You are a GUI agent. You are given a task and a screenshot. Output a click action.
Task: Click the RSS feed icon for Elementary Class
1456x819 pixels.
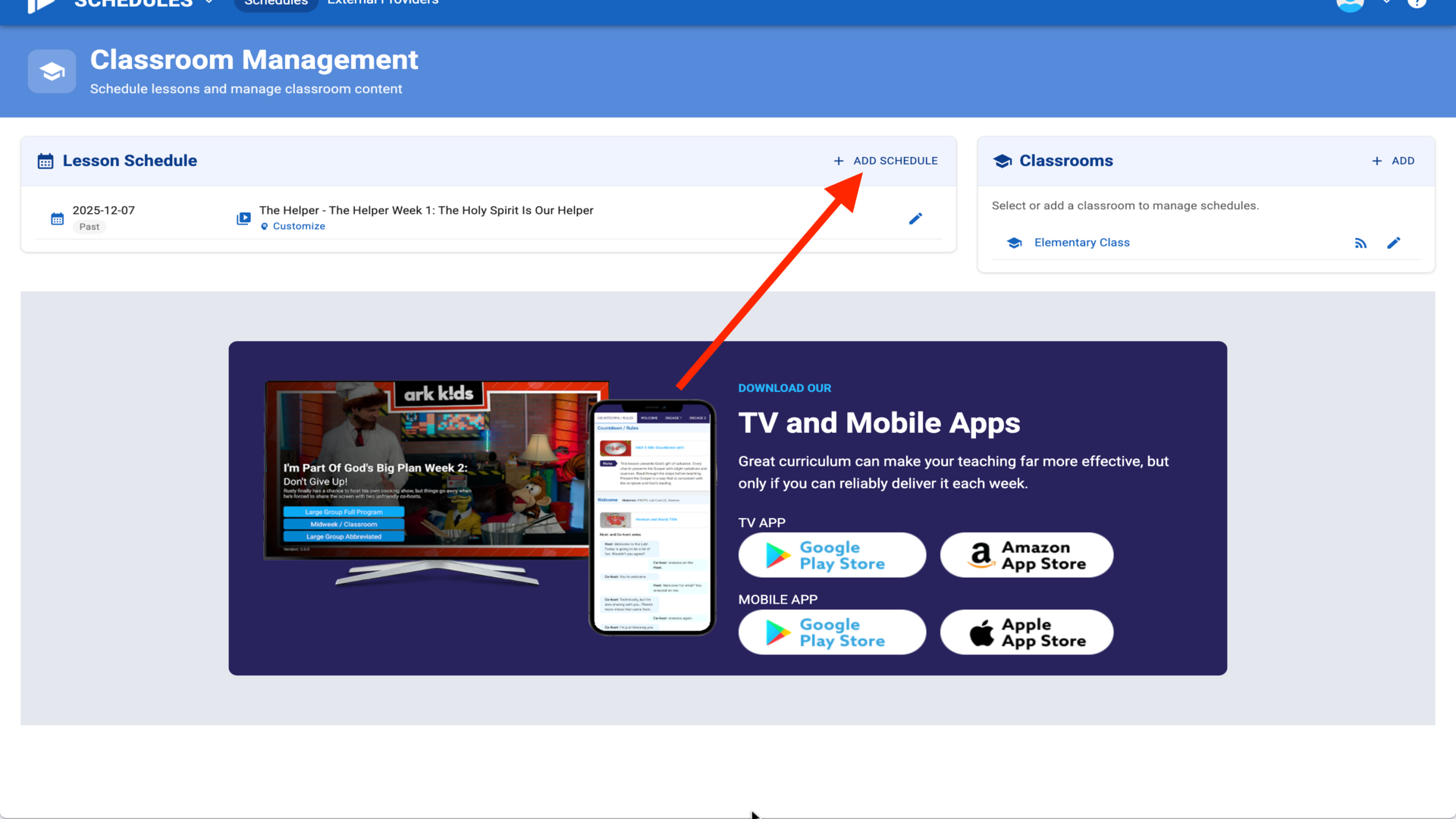coord(1360,243)
